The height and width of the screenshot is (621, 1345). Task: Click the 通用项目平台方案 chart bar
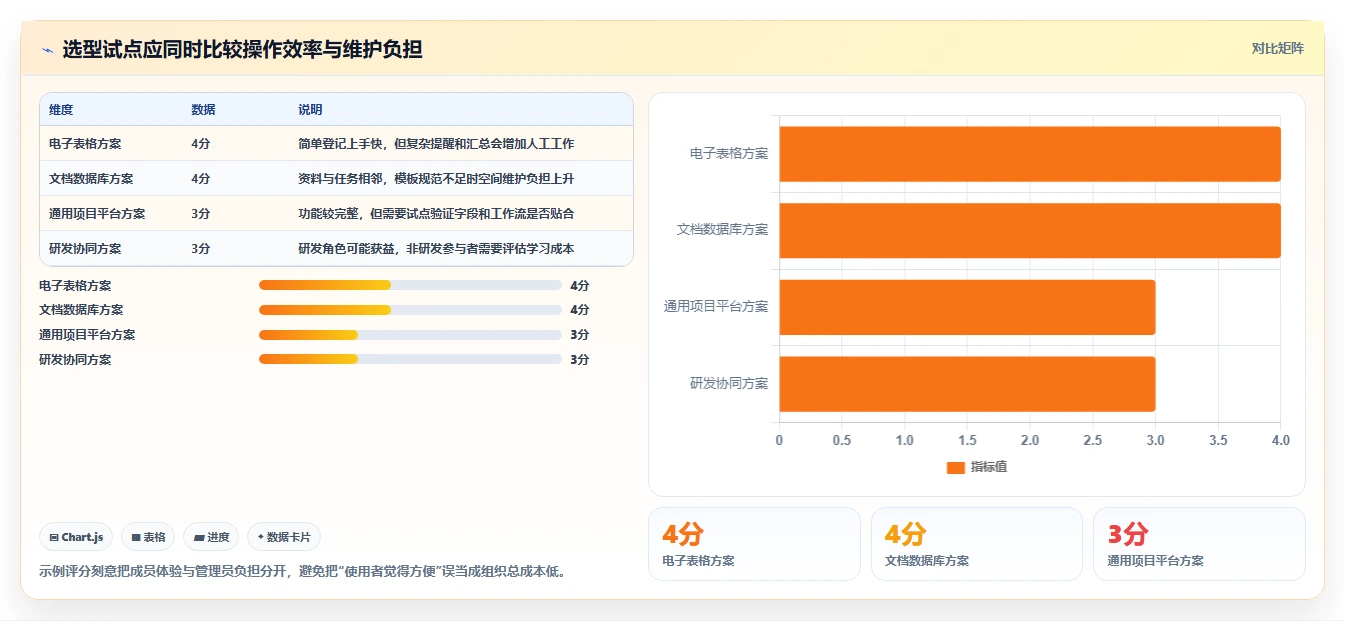pyautogui.click(x=967, y=307)
